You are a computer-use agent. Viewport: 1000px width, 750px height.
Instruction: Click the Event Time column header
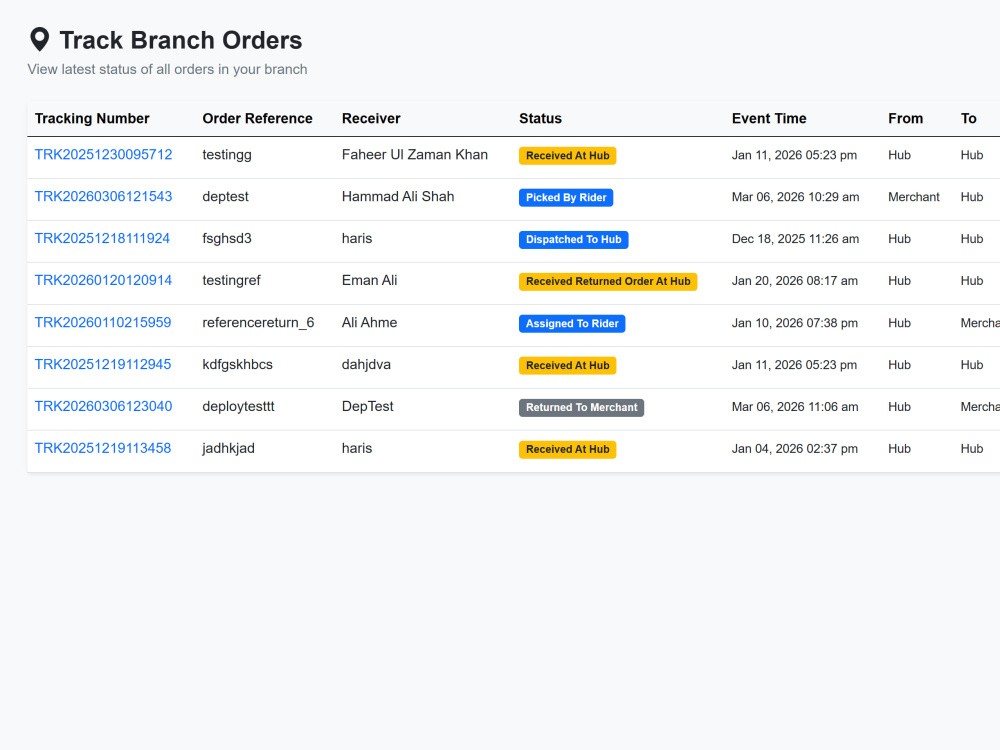pos(769,119)
